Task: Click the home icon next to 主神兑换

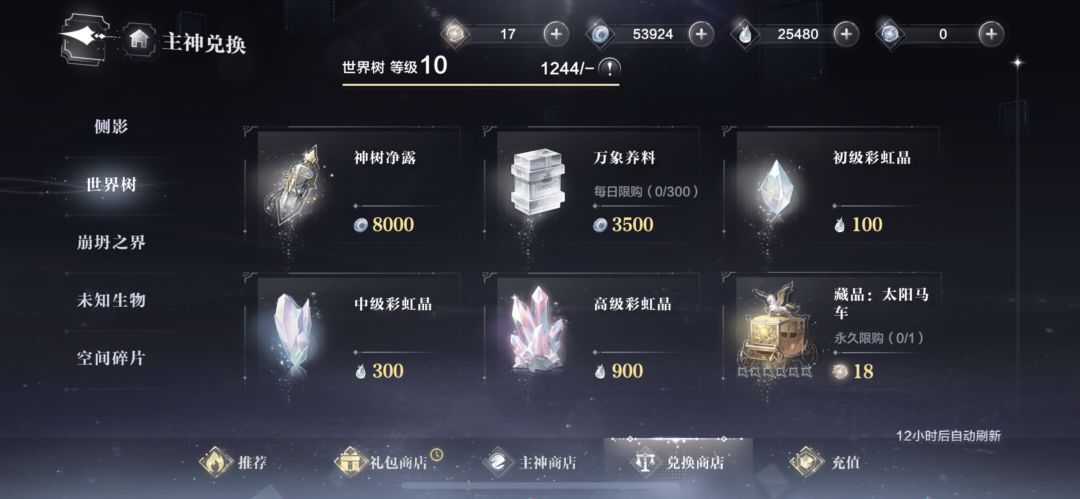Action: click(140, 38)
